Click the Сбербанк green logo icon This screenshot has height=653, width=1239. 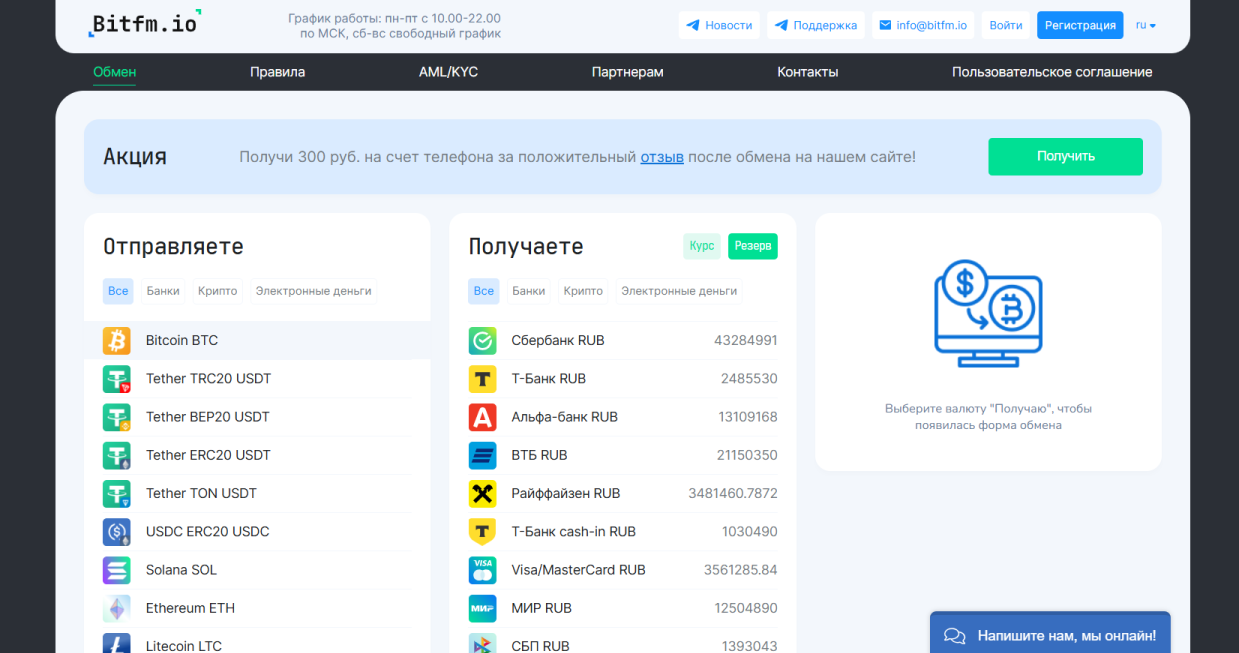point(483,341)
